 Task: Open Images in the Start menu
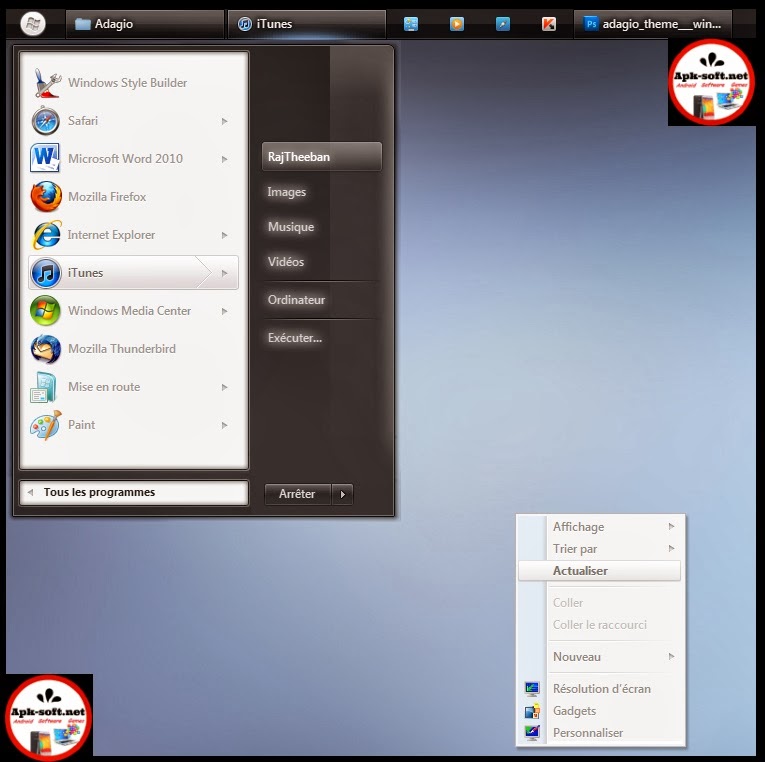(x=286, y=192)
